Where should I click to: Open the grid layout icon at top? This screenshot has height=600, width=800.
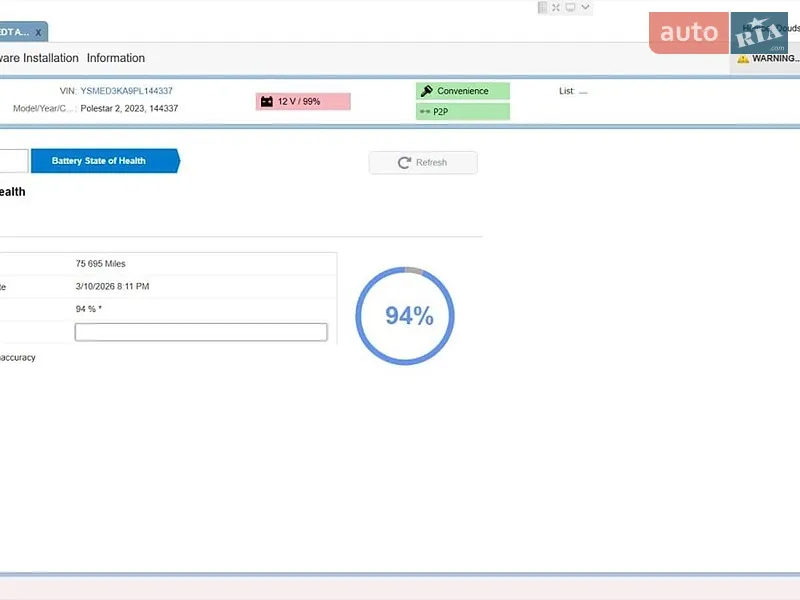point(542,7)
